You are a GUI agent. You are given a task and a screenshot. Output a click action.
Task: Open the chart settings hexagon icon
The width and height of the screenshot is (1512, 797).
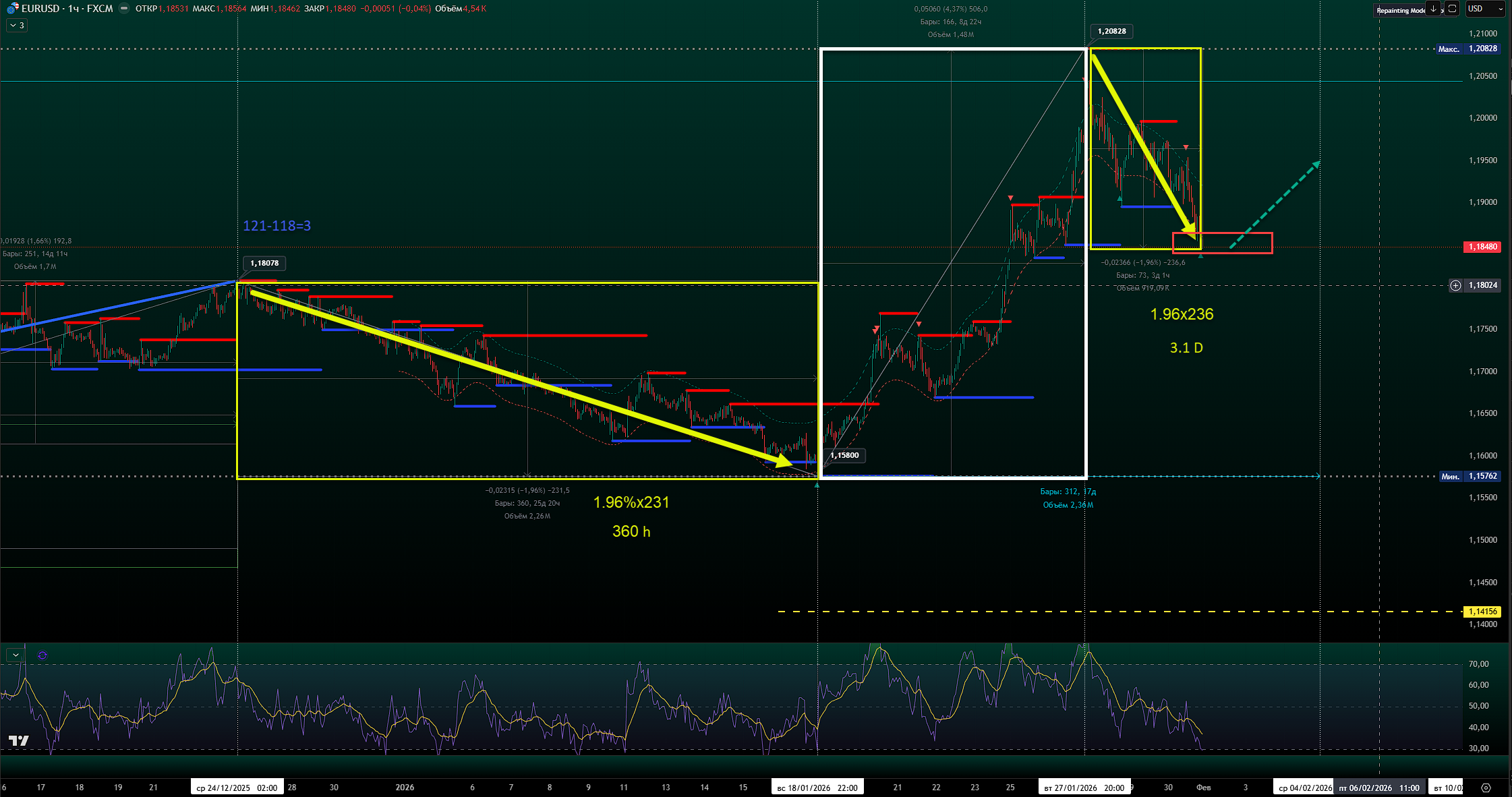click(1486, 788)
